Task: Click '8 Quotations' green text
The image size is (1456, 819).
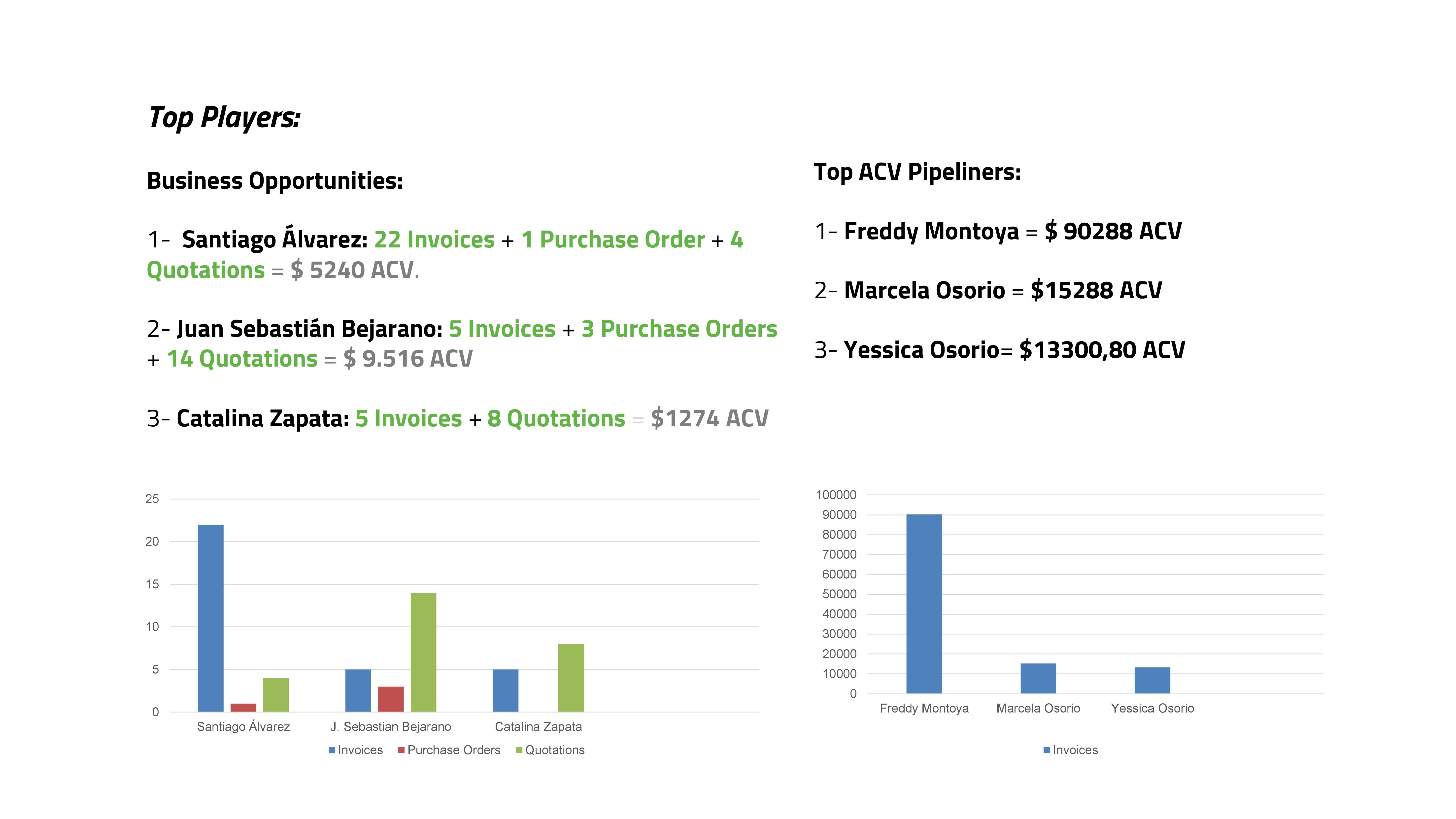Action: click(556, 419)
